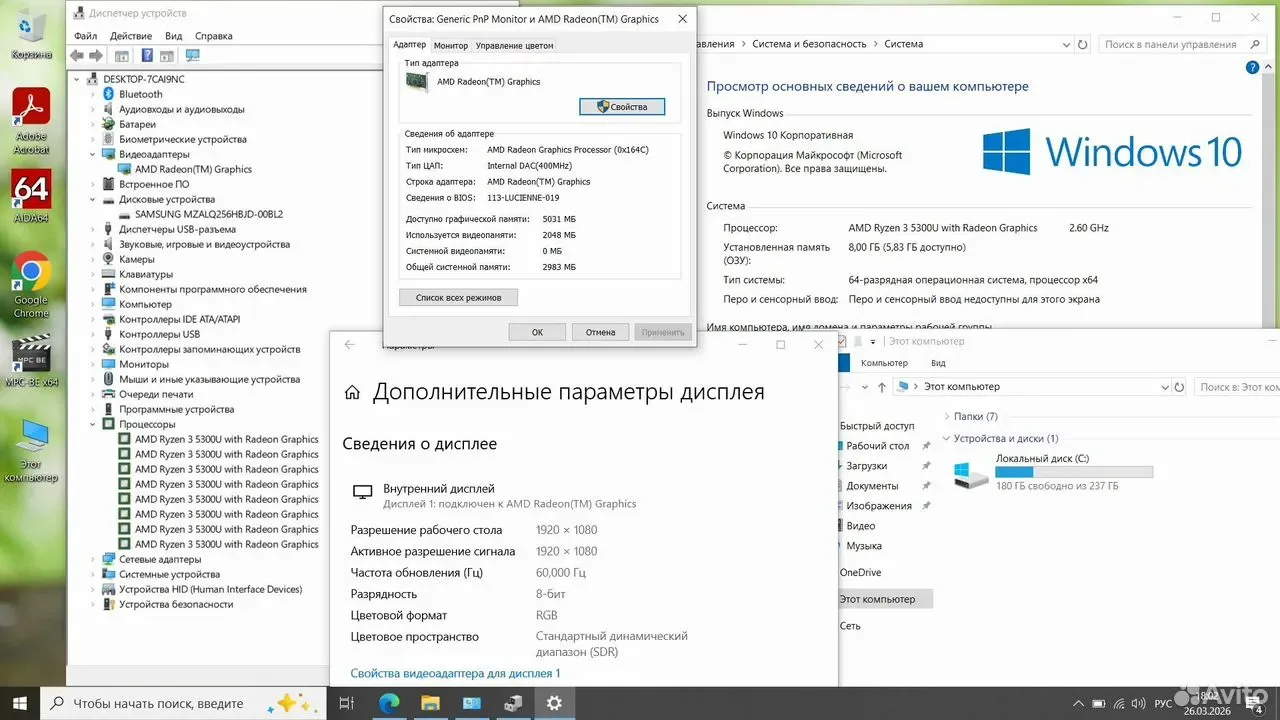Click the Explorer search field

pos(1237,387)
